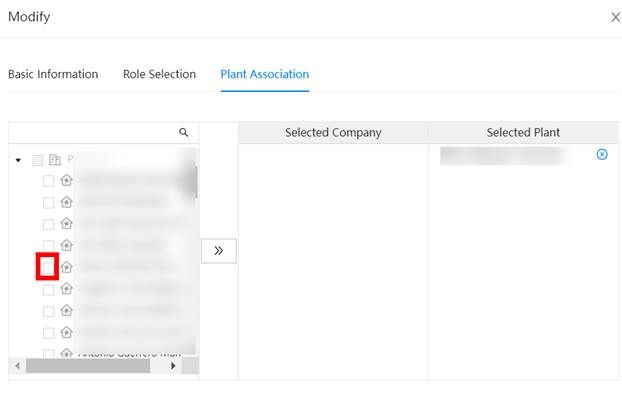Close the Modify dialog

pyautogui.click(x=615, y=17)
